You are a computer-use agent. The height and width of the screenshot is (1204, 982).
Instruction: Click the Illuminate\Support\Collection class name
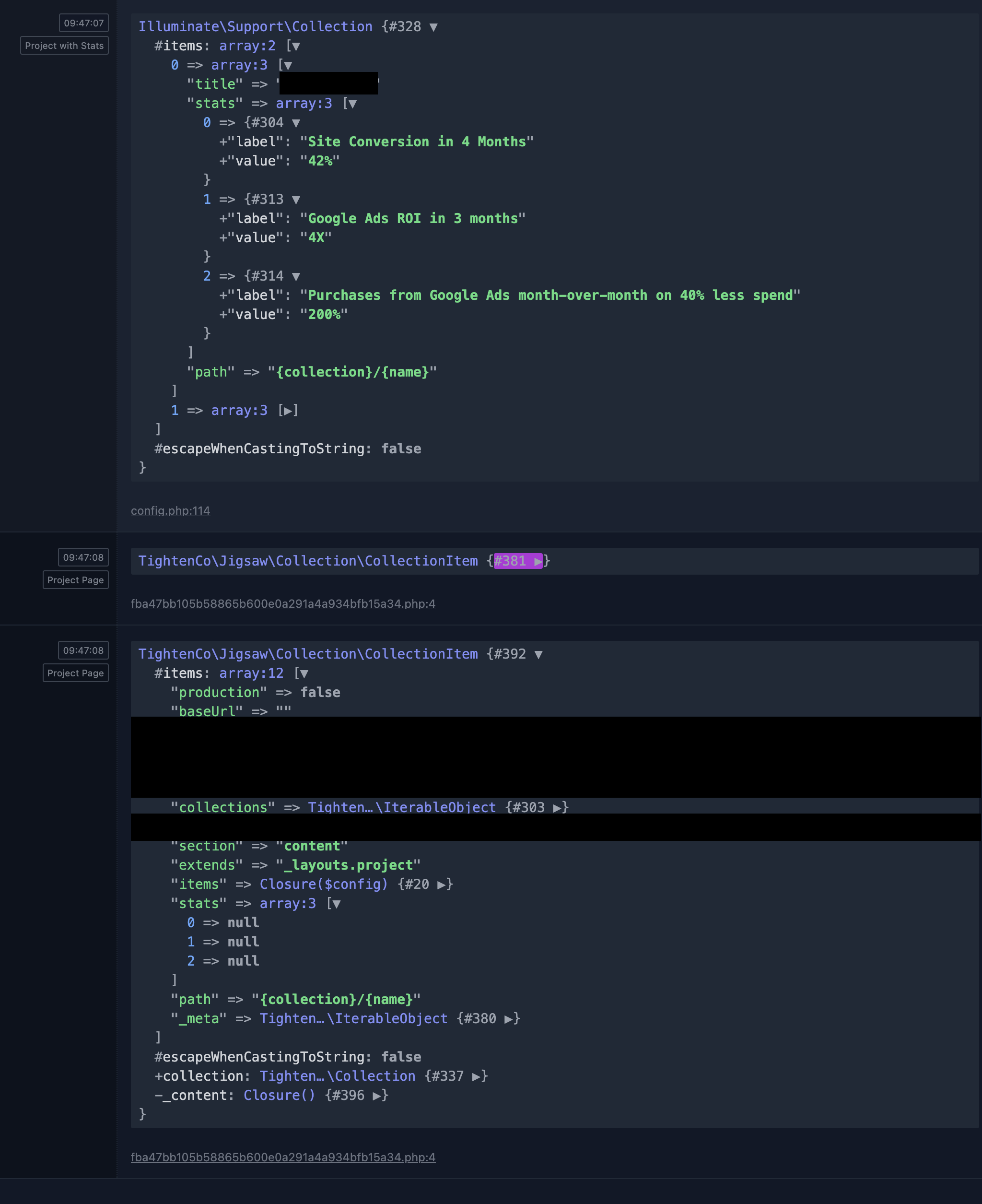coord(256,27)
